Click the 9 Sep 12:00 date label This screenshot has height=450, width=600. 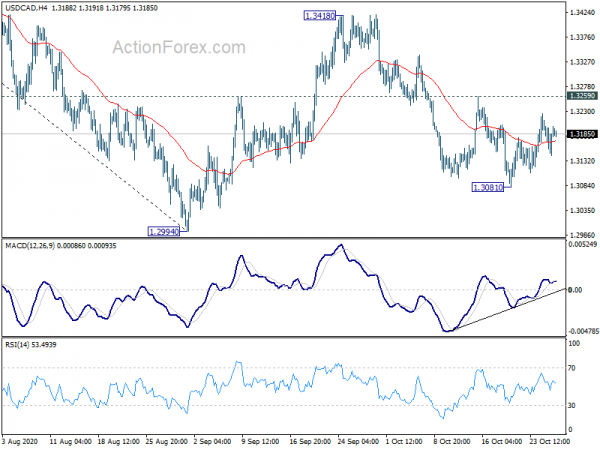[261, 441]
